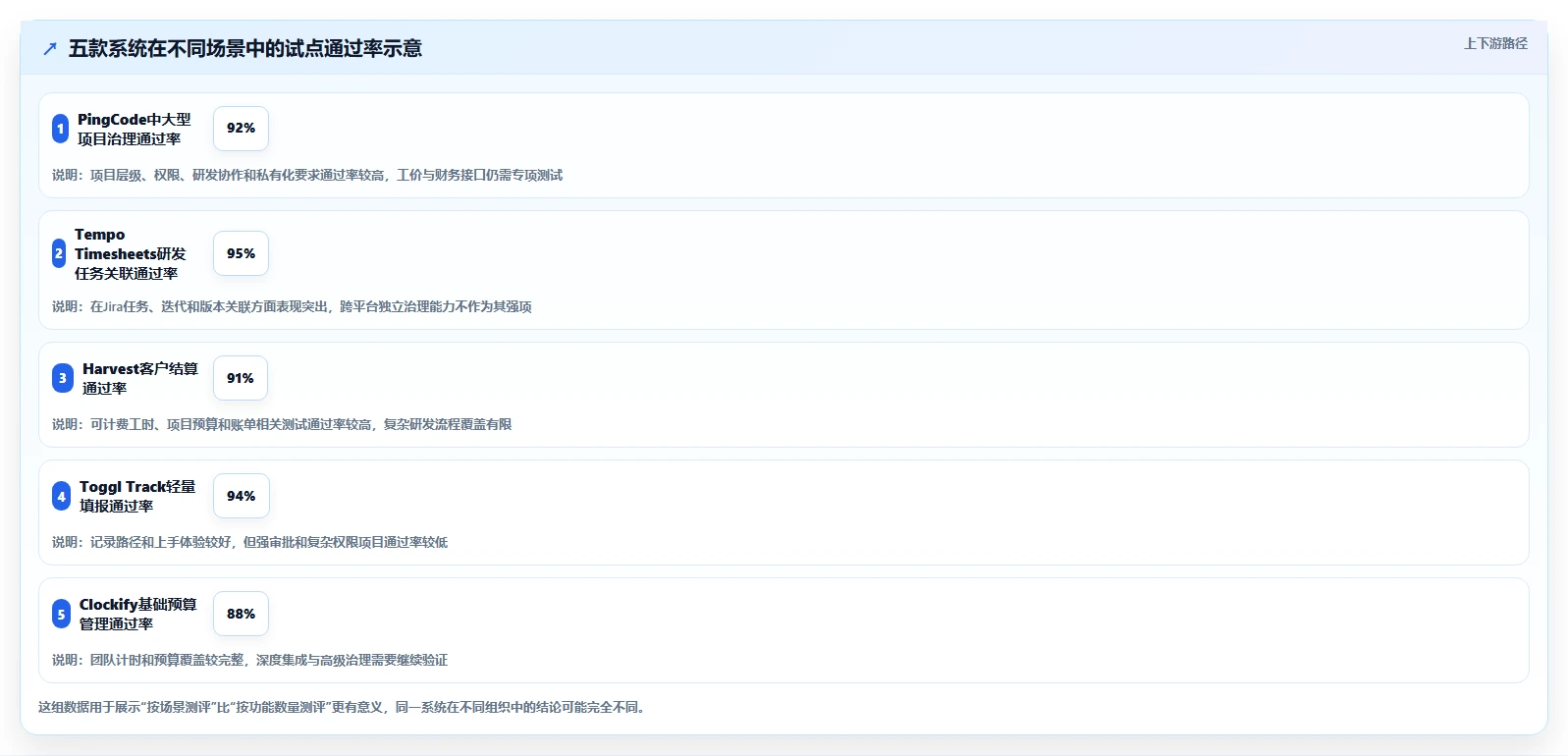Screen dimensions: 1568x756
Task: Click the 95% pass rate box
Action: point(241,253)
